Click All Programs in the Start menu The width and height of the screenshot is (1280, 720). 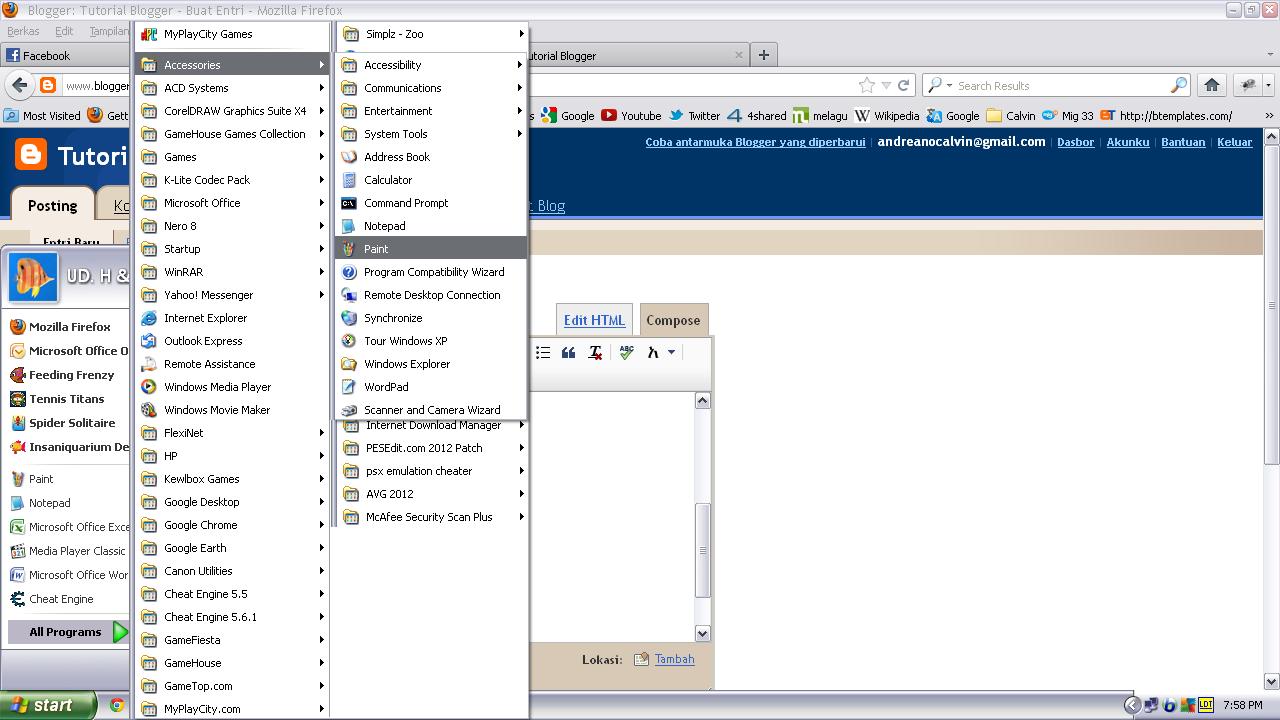point(69,632)
